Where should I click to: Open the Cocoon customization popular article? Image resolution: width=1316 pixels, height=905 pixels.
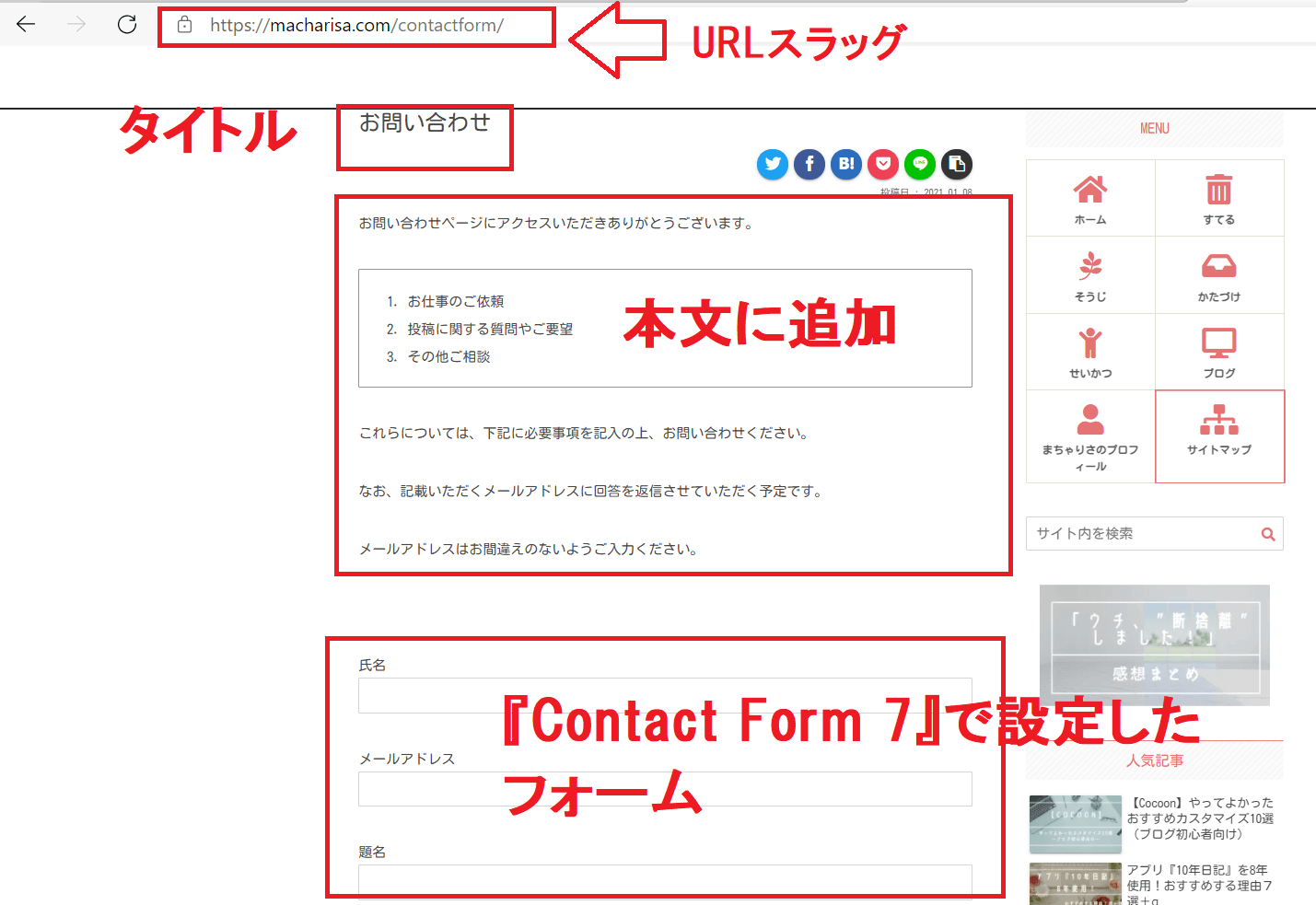coord(1199,818)
